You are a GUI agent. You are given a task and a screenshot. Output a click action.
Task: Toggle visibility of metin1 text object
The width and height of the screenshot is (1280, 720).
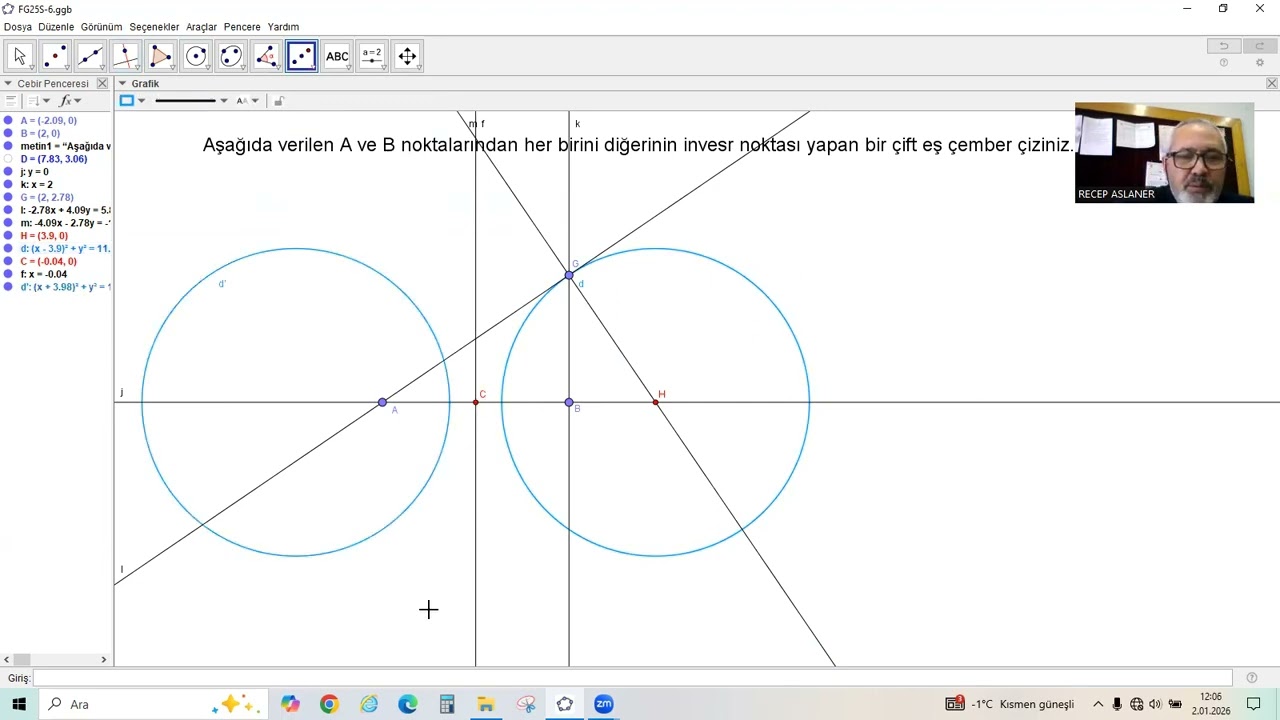pyautogui.click(x=9, y=146)
